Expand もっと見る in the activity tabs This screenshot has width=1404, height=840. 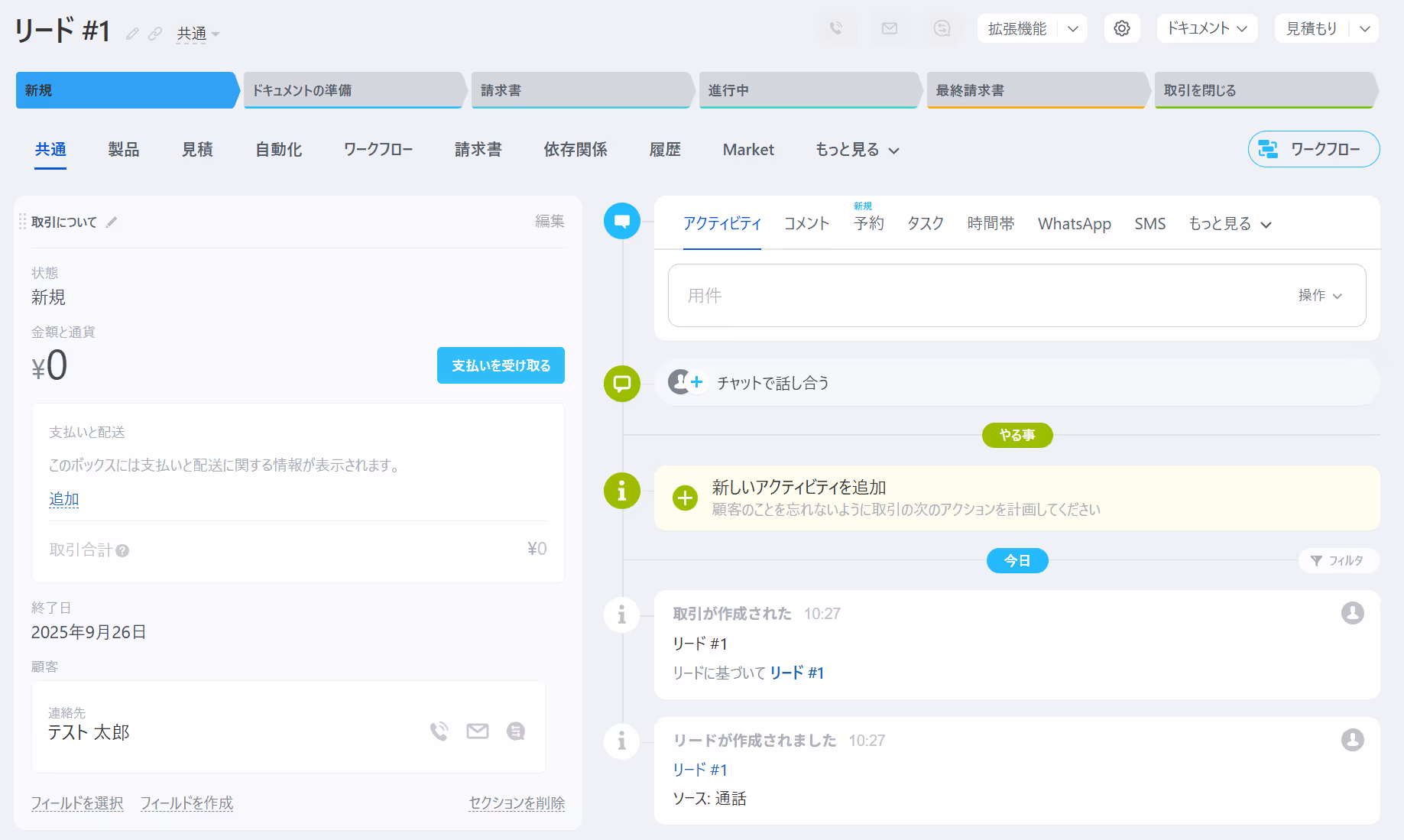(x=1230, y=224)
